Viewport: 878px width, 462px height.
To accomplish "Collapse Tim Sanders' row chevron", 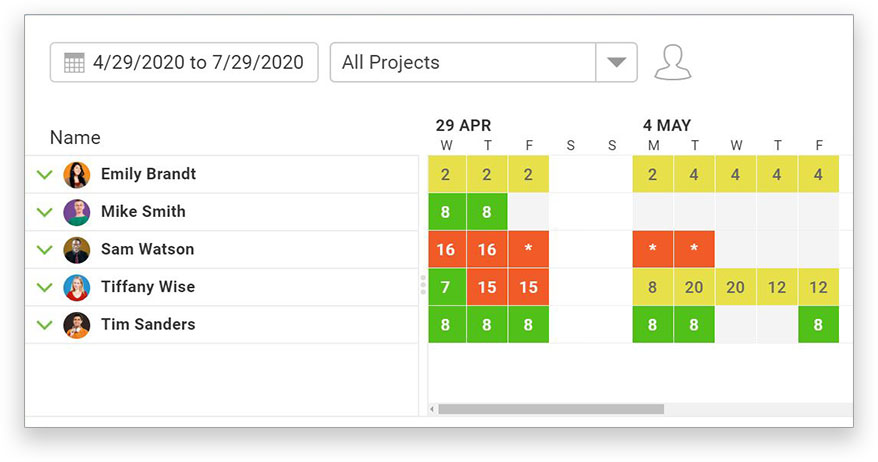I will [44, 325].
